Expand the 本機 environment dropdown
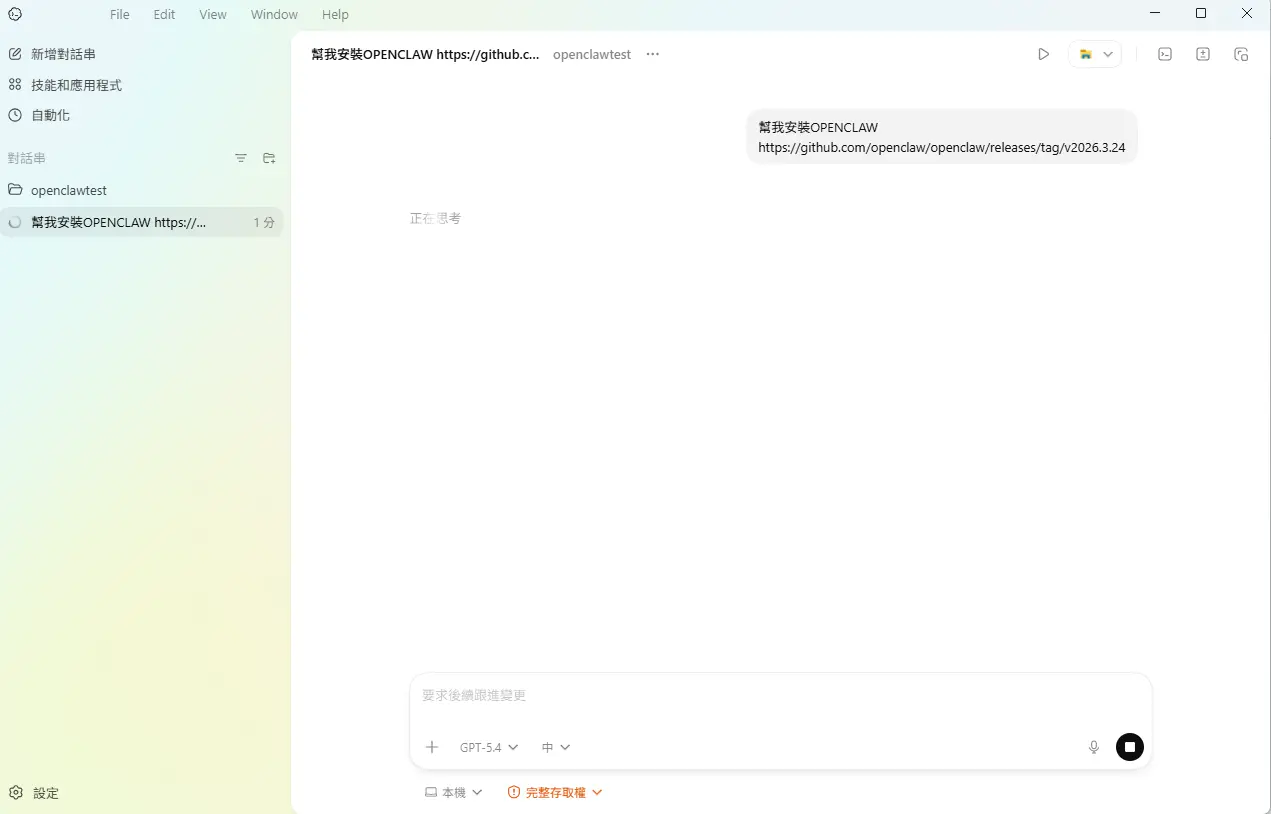 tap(454, 792)
